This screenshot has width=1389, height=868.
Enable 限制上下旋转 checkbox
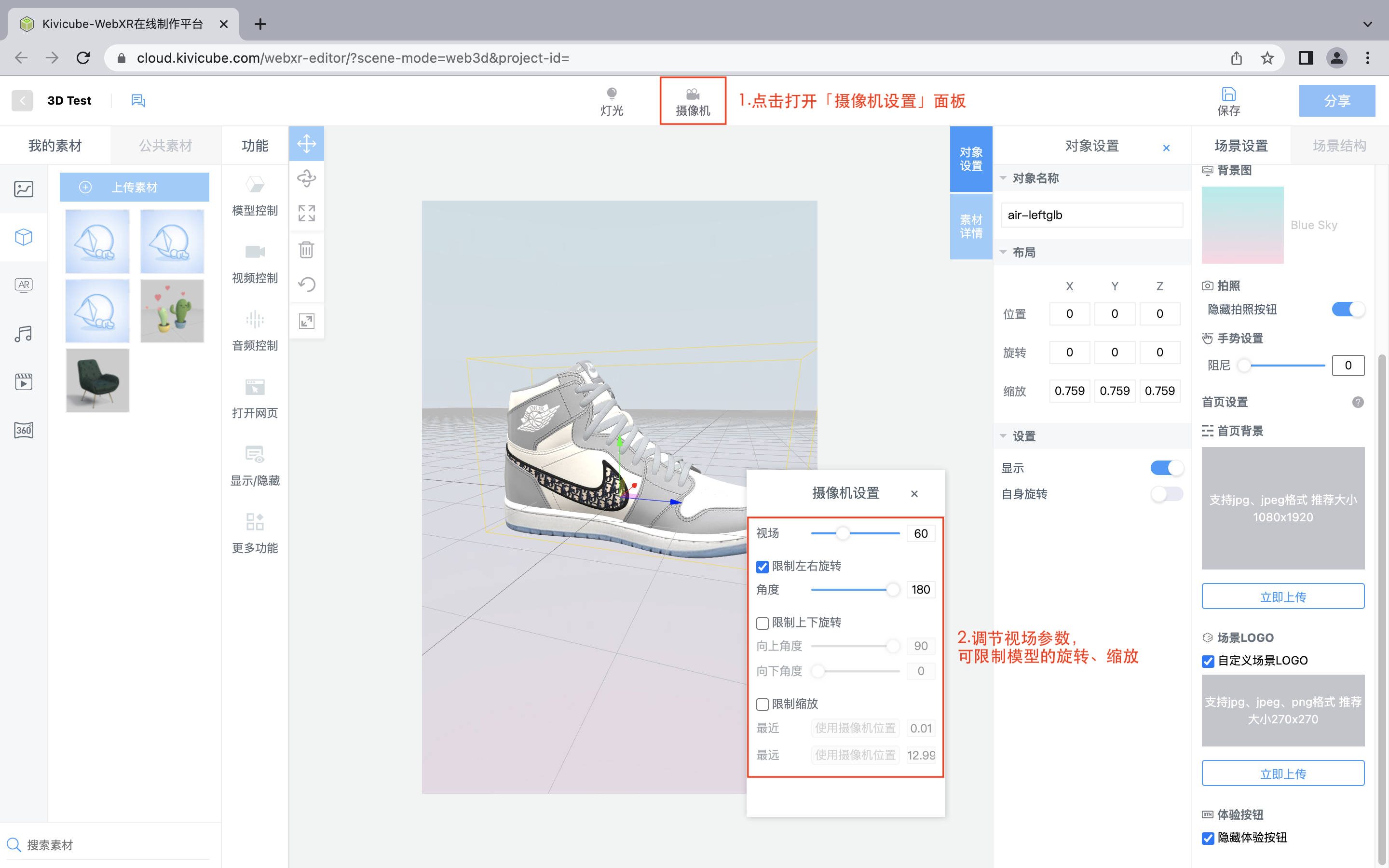(762, 623)
